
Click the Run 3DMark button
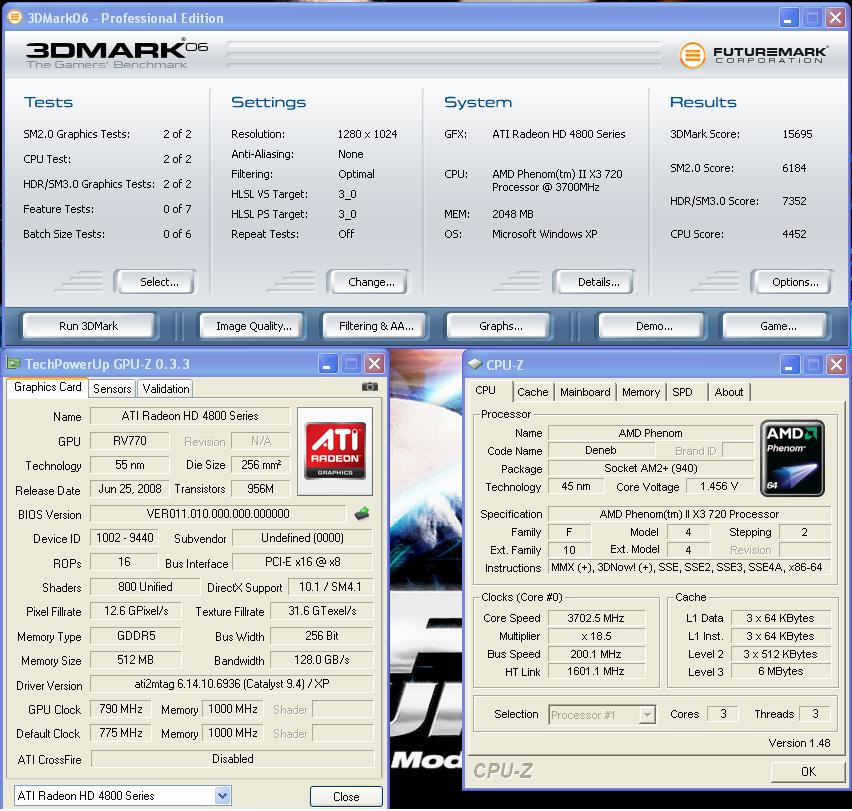(89, 326)
